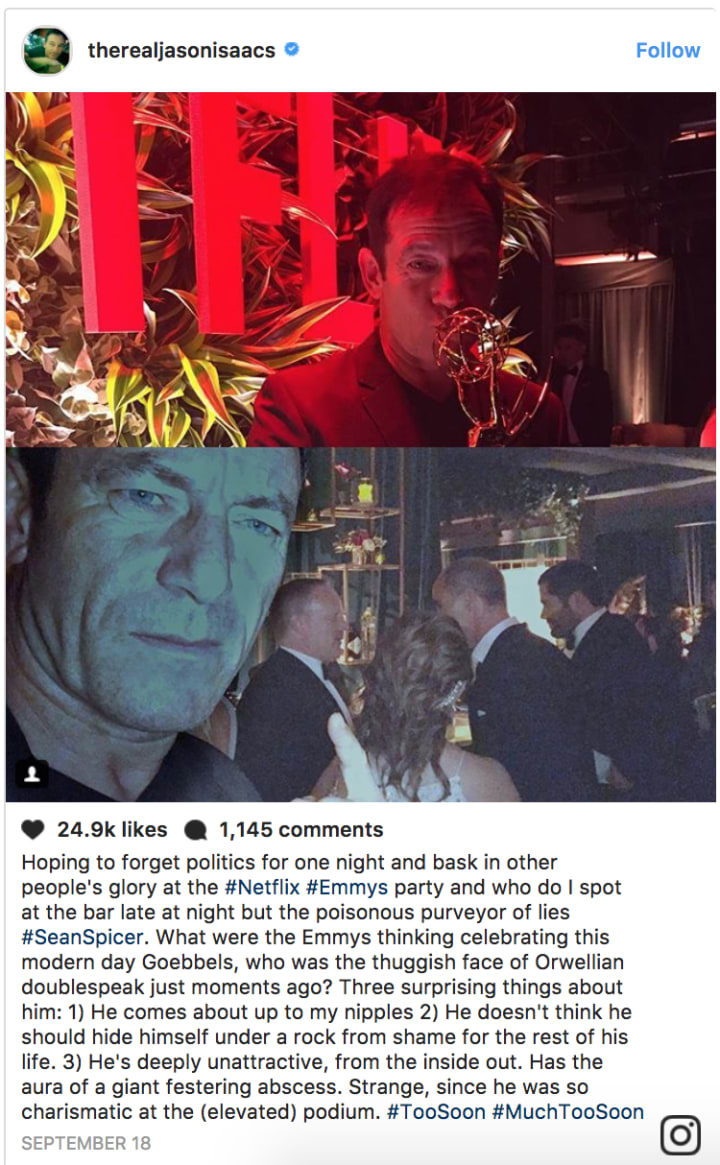This screenshot has height=1165, width=720.
Task: Click the top photo with red Netflix sign
Action: 360,269
